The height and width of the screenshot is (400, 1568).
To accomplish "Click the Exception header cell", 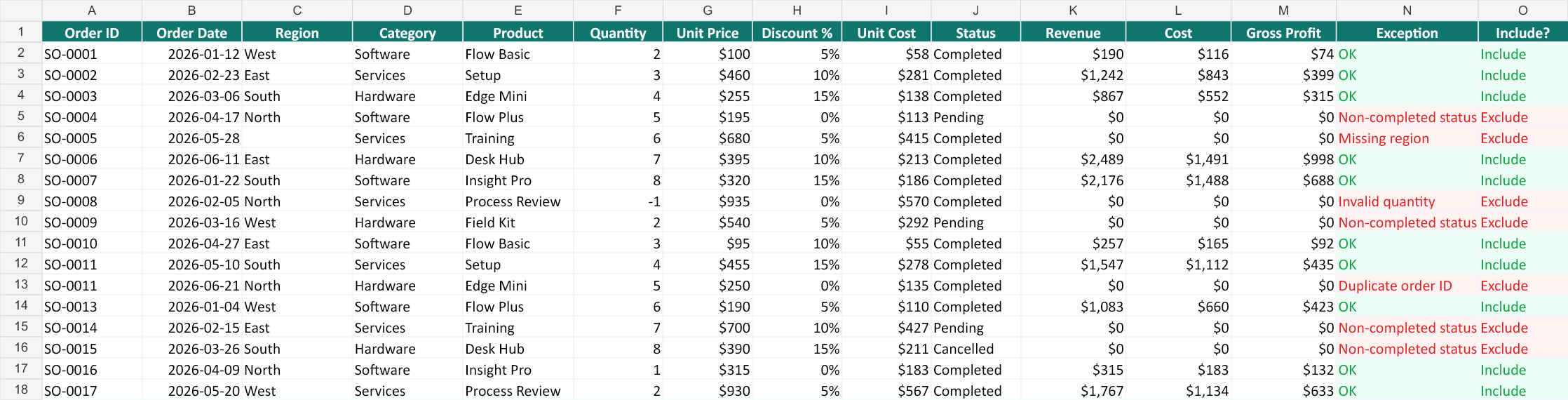I will [x=1407, y=32].
